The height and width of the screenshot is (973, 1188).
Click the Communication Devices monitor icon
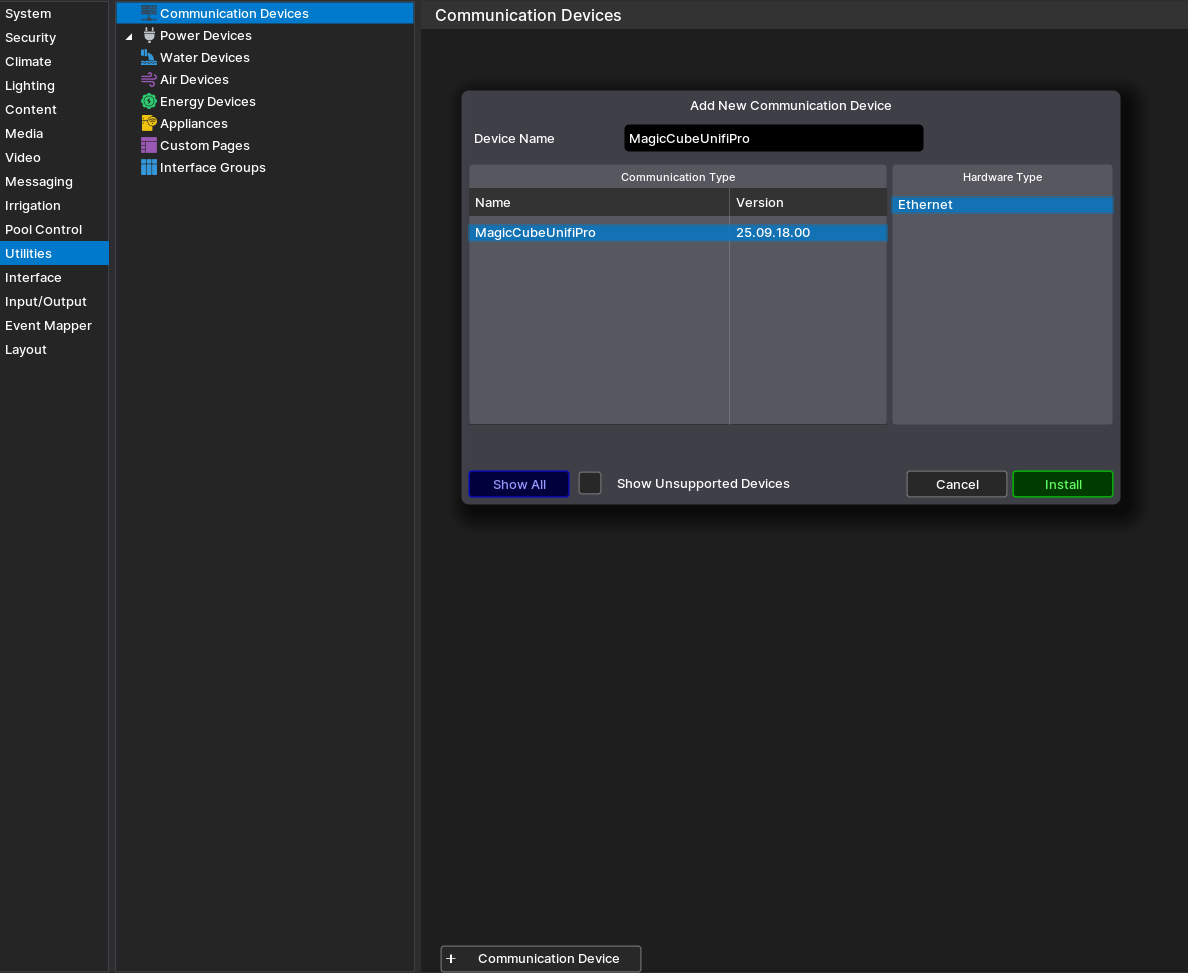pyautogui.click(x=149, y=13)
